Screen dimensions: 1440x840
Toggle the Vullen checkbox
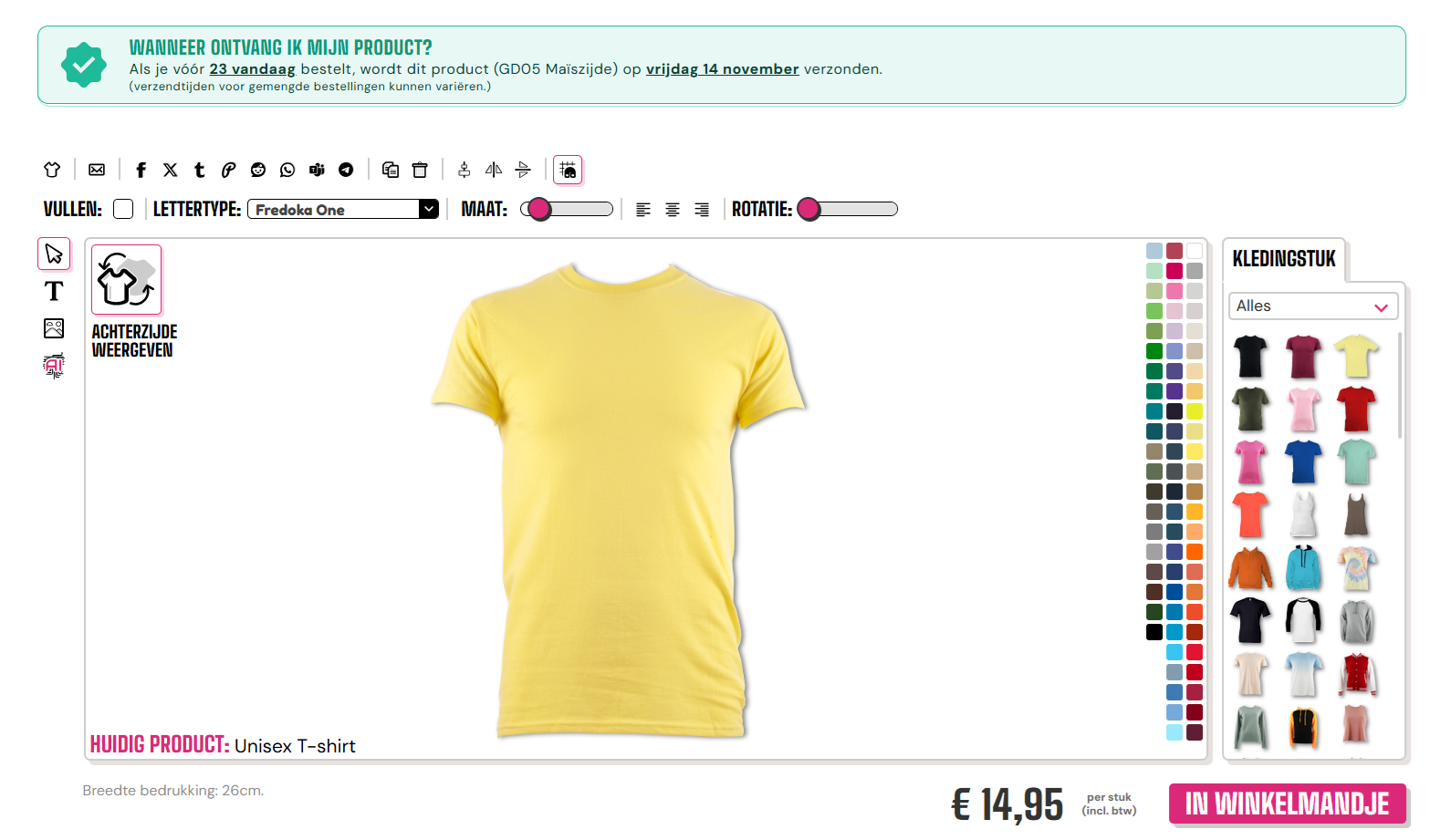(123, 209)
